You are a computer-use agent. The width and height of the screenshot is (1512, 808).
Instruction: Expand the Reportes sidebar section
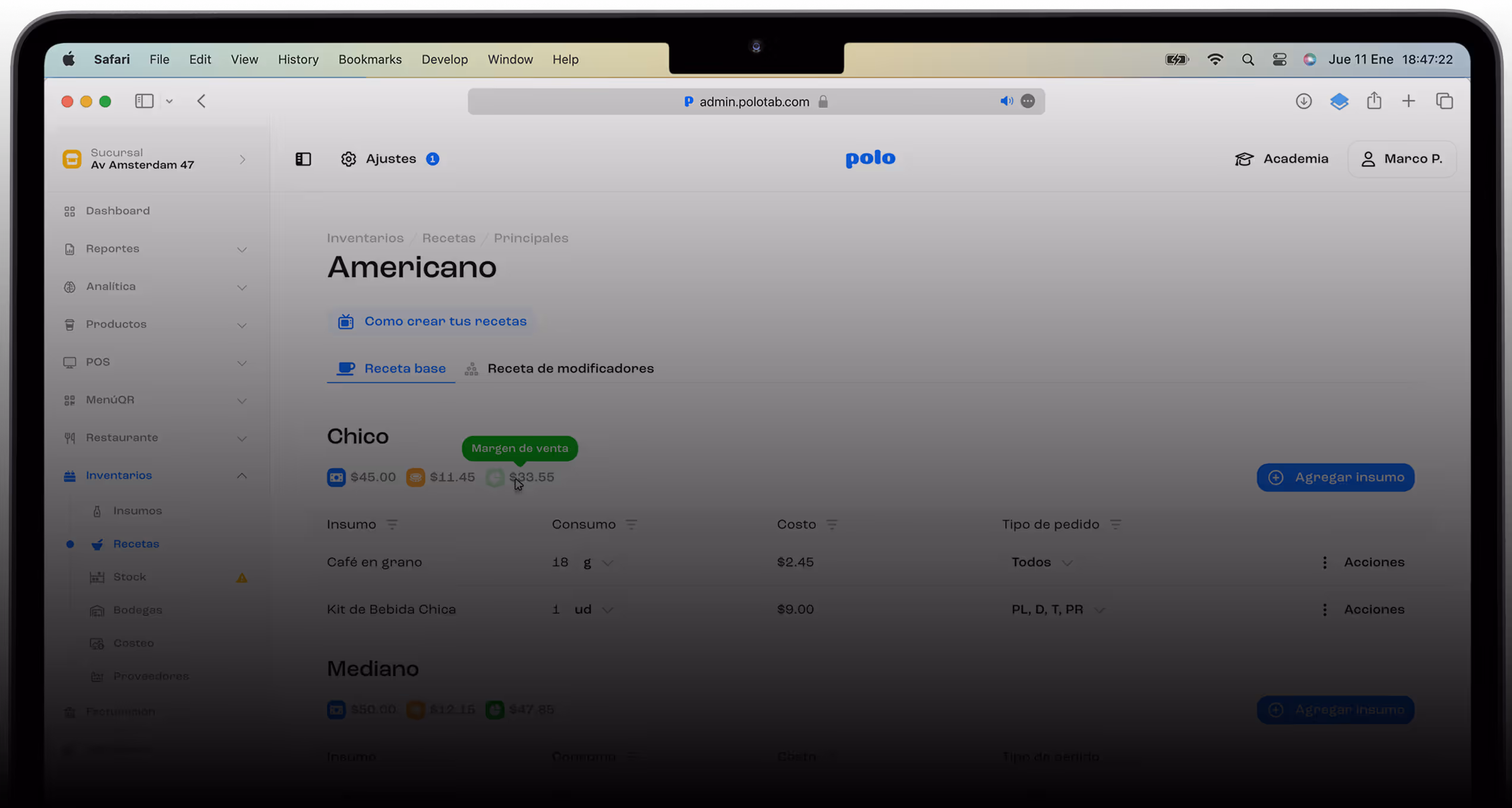pos(241,250)
